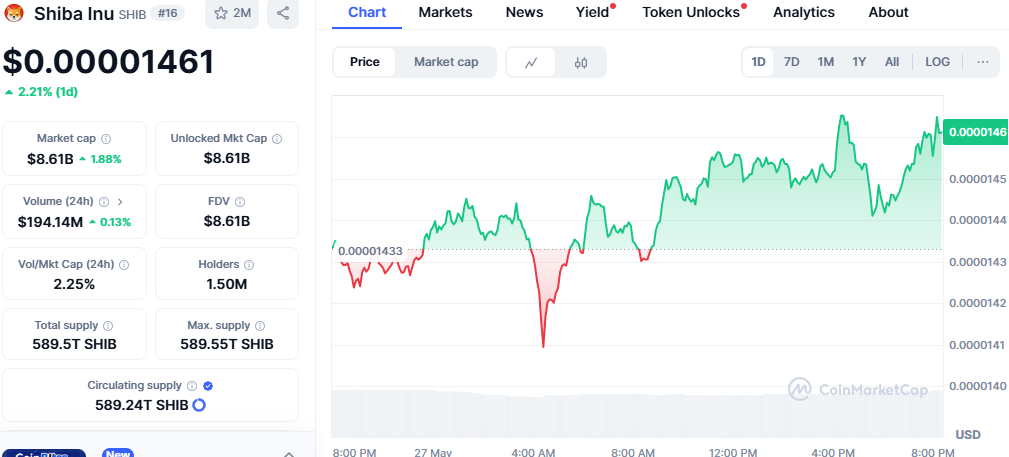Show info for Vol/Mkt Cap (24h)
Screen dimensions: 1009x457
[124, 265]
